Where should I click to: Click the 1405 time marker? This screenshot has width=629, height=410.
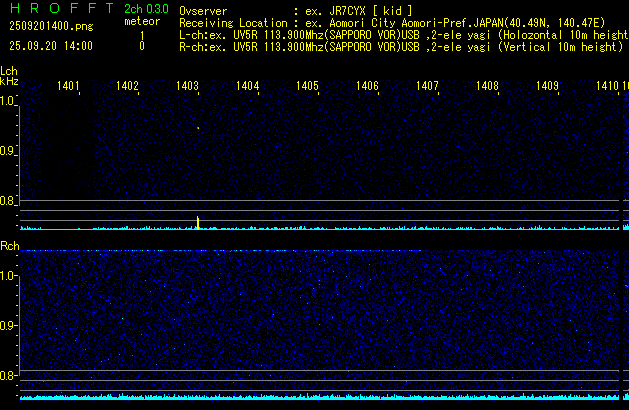tap(307, 86)
